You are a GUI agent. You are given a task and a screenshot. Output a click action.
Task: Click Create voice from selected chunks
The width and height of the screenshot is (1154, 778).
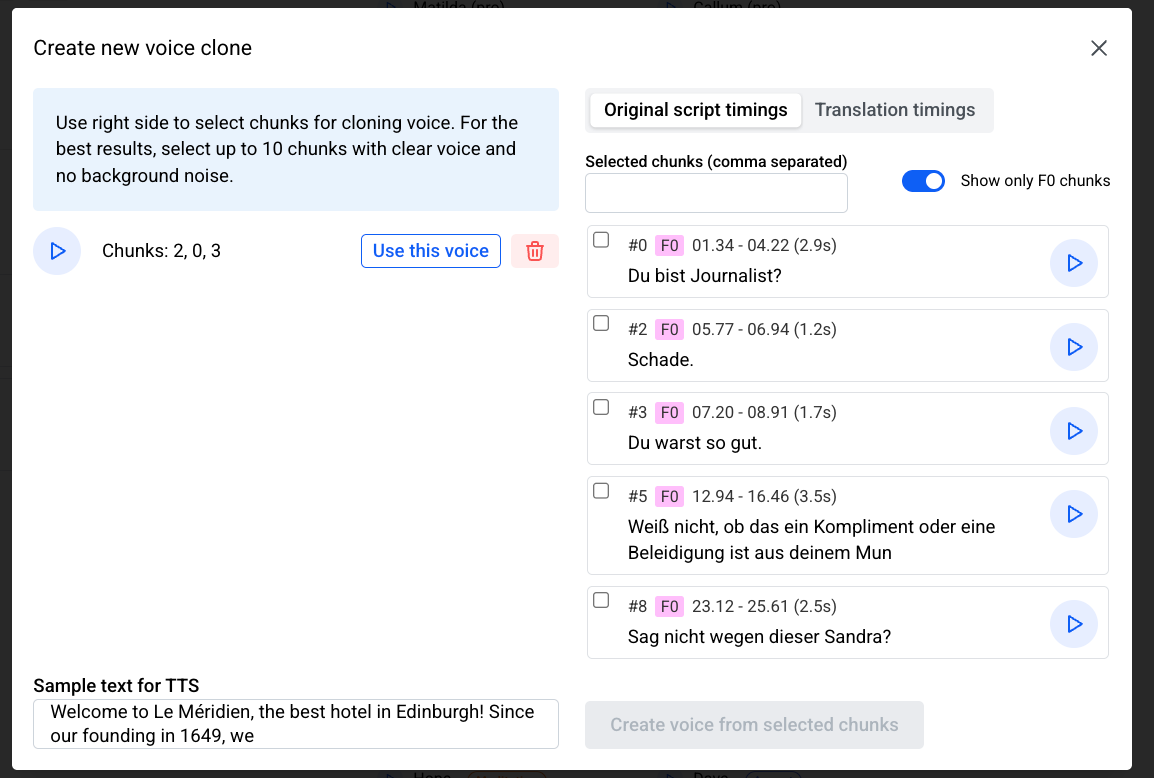pyautogui.click(x=754, y=725)
